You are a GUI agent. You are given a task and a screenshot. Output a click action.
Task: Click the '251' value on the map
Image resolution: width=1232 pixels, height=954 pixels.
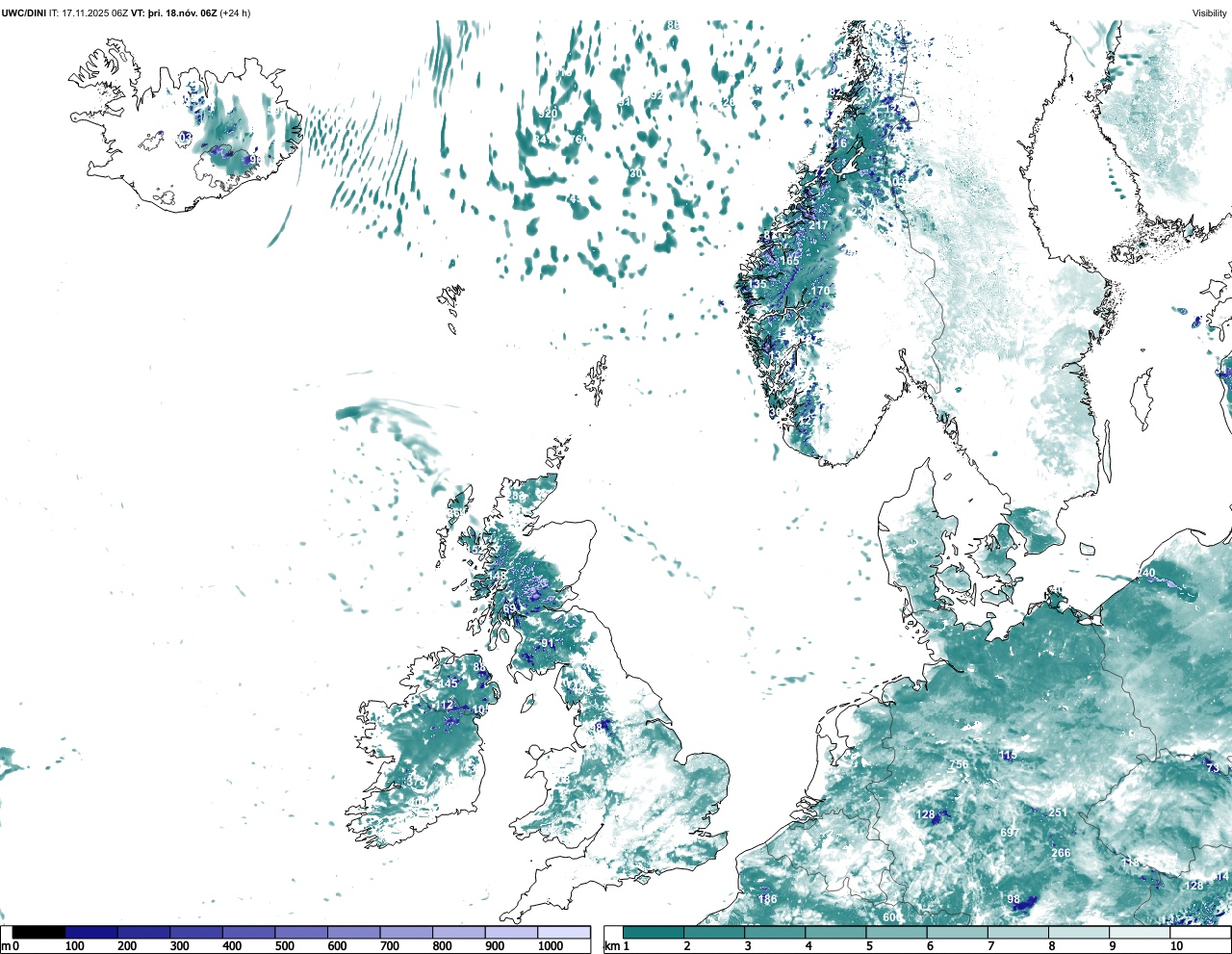click(x=1057, y=813)
